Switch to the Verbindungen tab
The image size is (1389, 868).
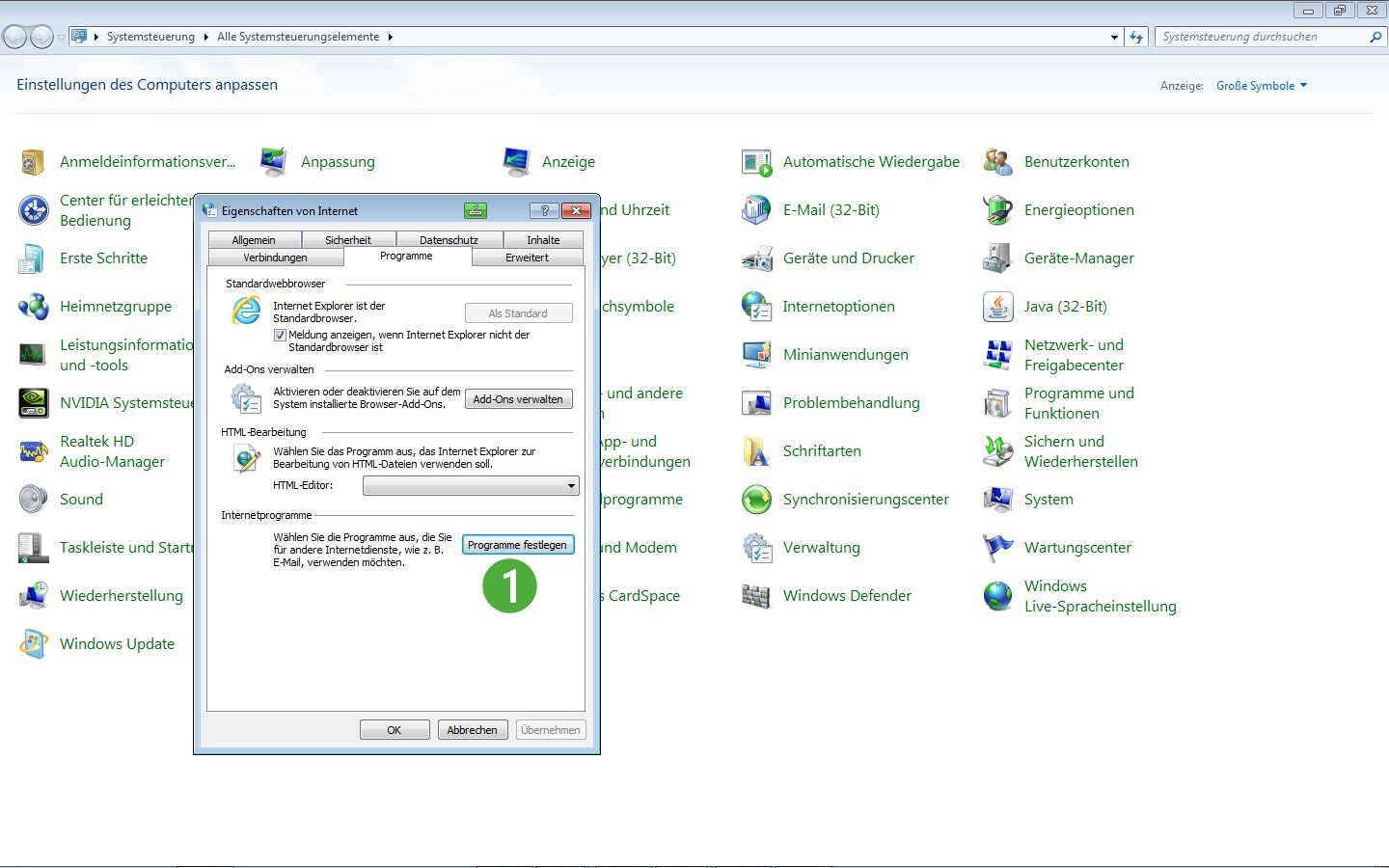point(275,258)
